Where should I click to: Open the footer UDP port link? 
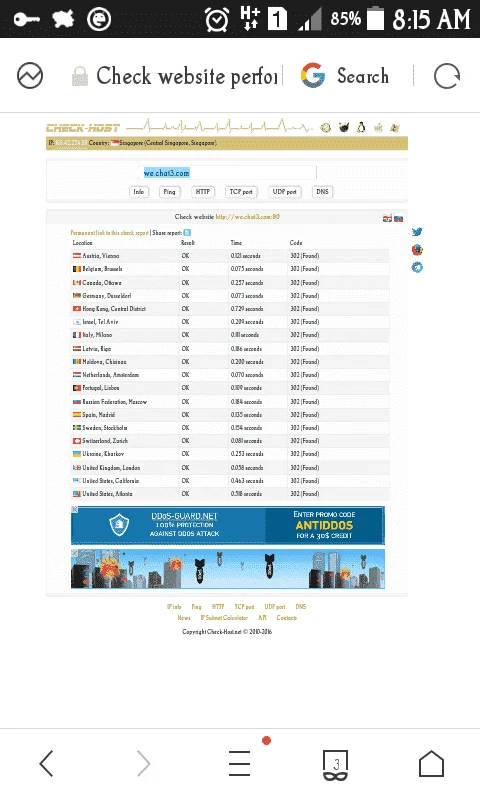[274, 607]
